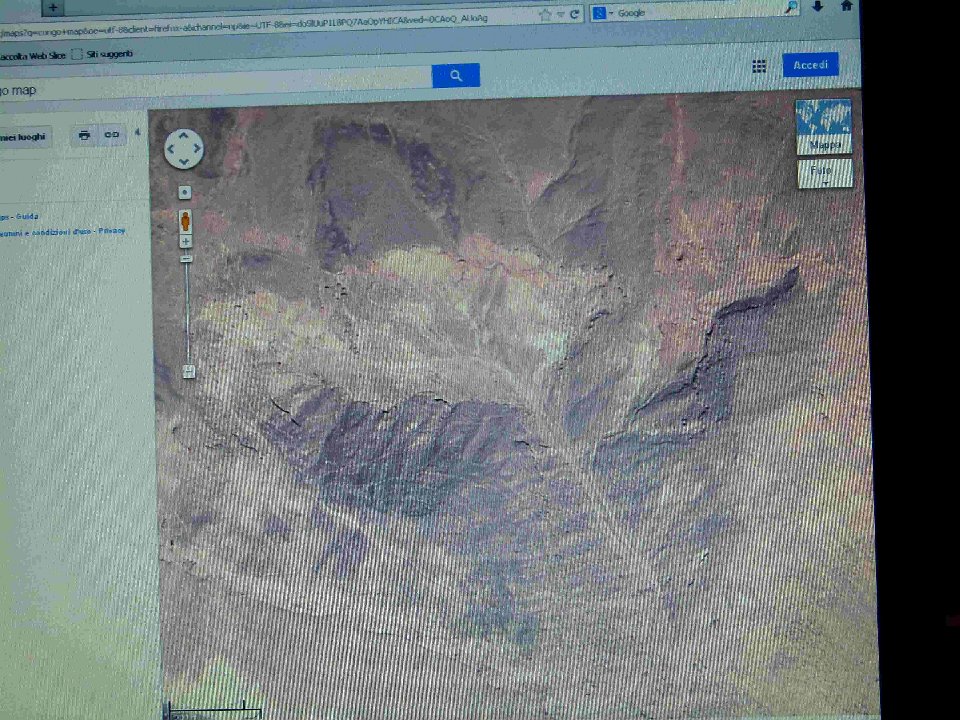
Task: Open a new browser tab
Action: pyautogui.click(x=53, y=6)
